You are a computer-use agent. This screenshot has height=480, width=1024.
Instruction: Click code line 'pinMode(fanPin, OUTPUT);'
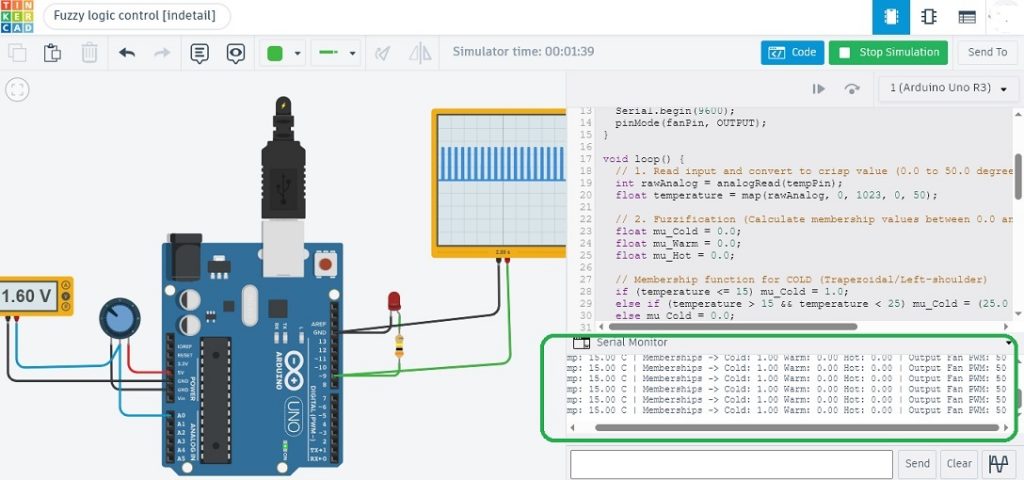pos(691,123)
